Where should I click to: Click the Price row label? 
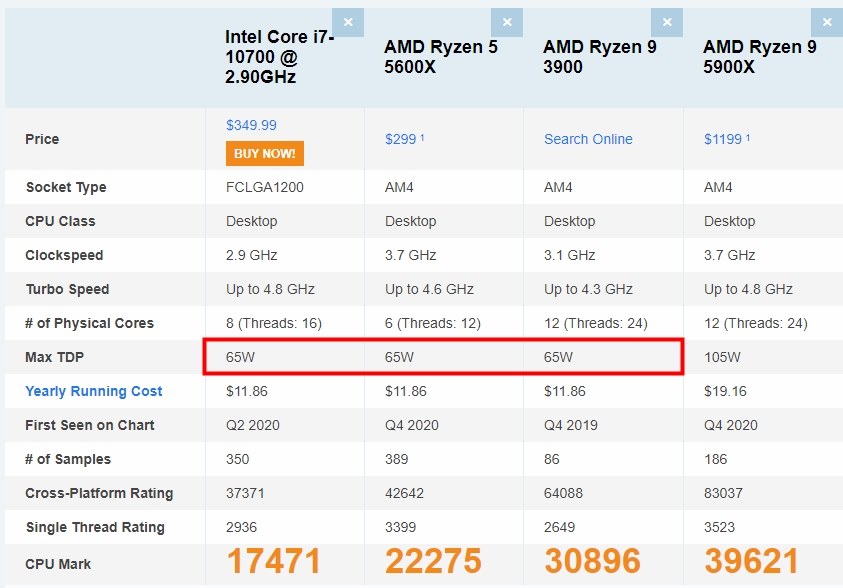click(x=42, y=139)
